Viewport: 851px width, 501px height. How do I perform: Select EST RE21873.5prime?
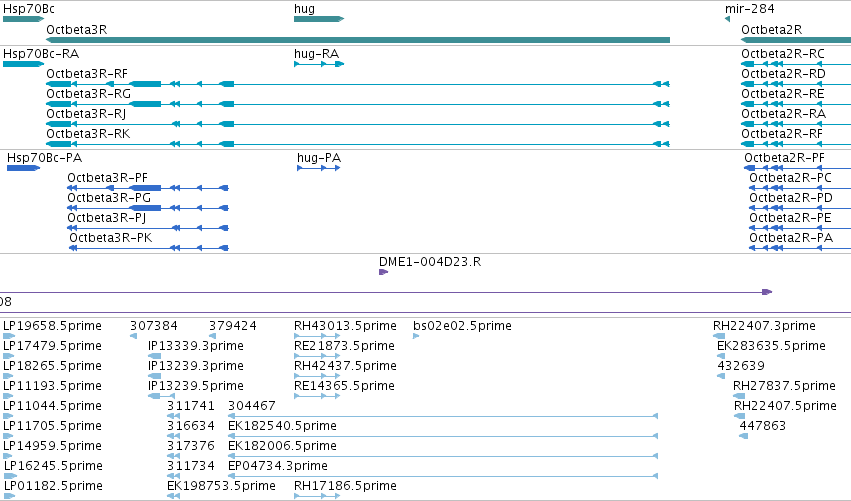click(x=344, y=346)
